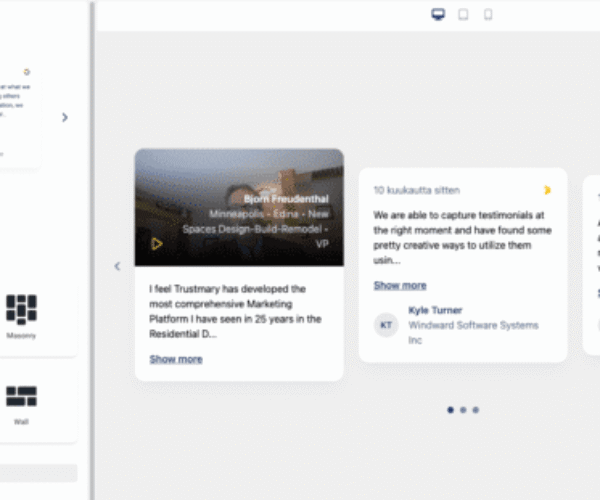This screenshot has height=500, width=600.
Task: Click the '10 kuukautta sitten' date
Action: (417, 190)
